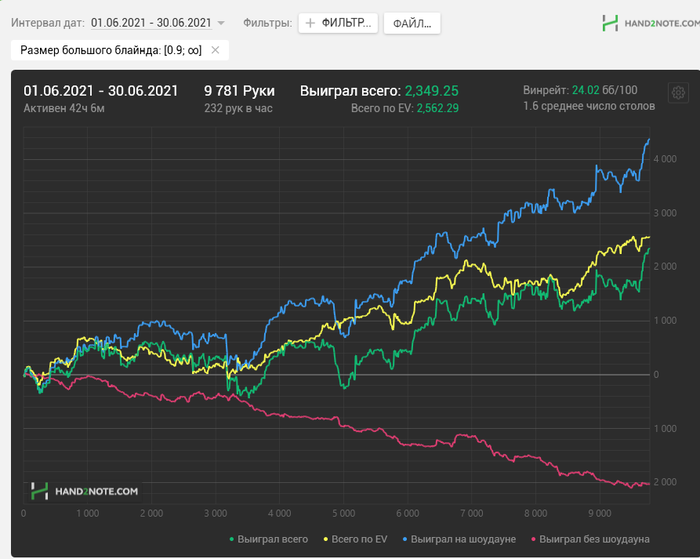This screenshot has height=559, width=700.
Task: Click the 1.6 среднее число столов text
Action: 589,106
